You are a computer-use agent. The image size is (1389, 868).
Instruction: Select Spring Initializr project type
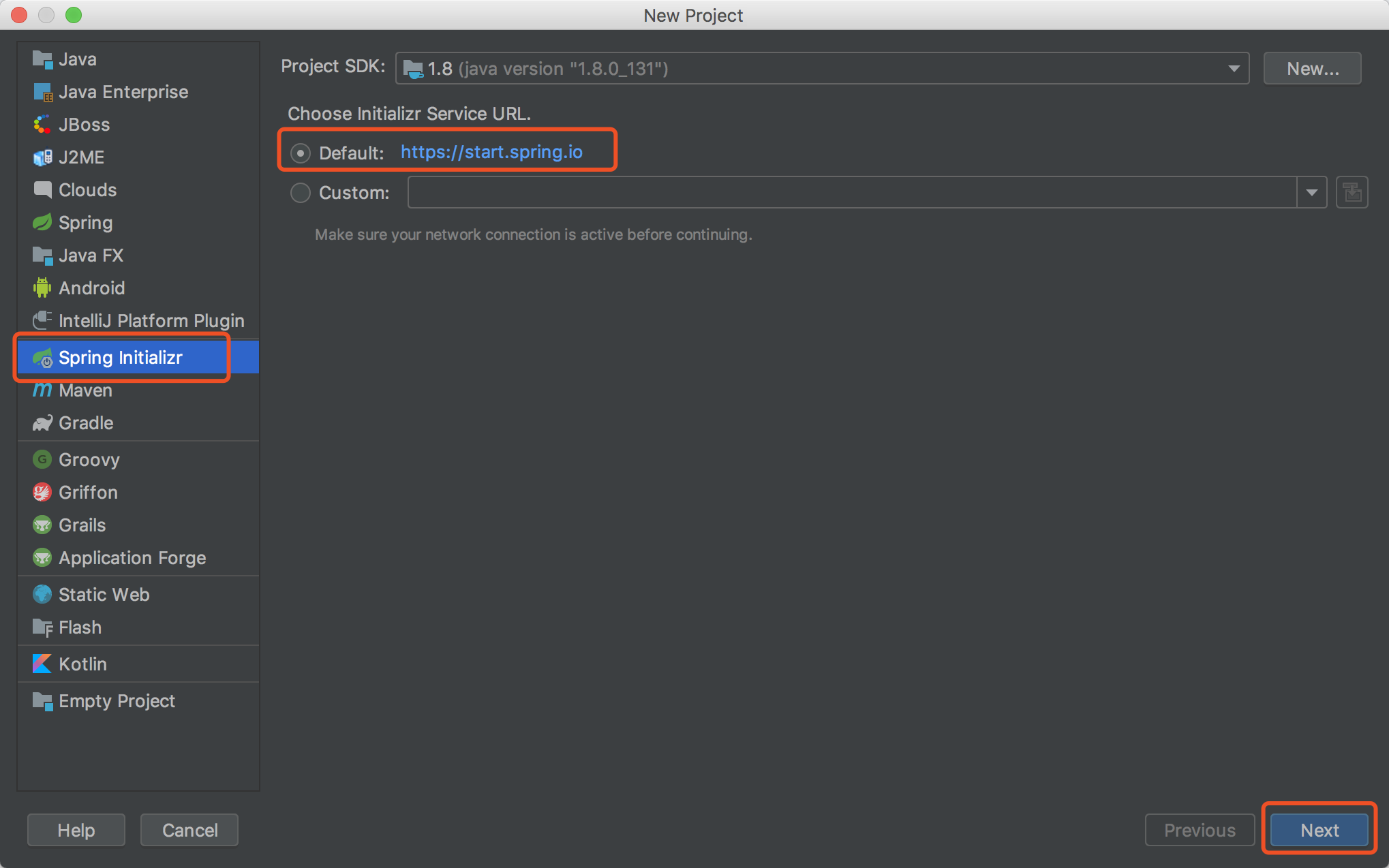click(120, 357)
